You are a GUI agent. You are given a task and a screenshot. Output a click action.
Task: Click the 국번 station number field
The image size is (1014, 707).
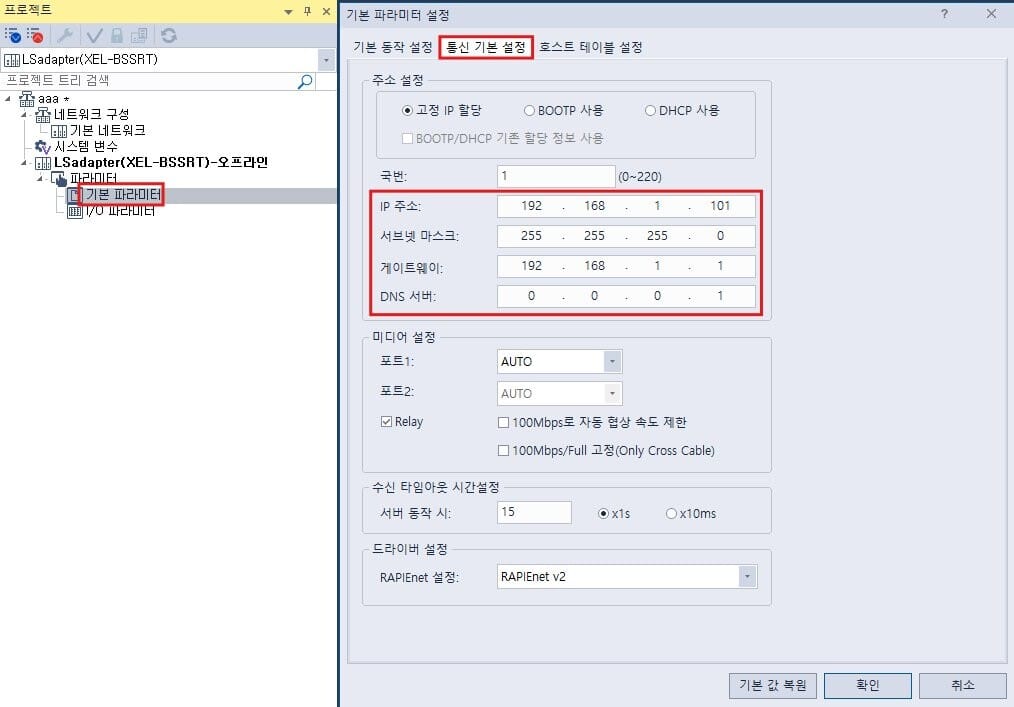pos(556,176)
